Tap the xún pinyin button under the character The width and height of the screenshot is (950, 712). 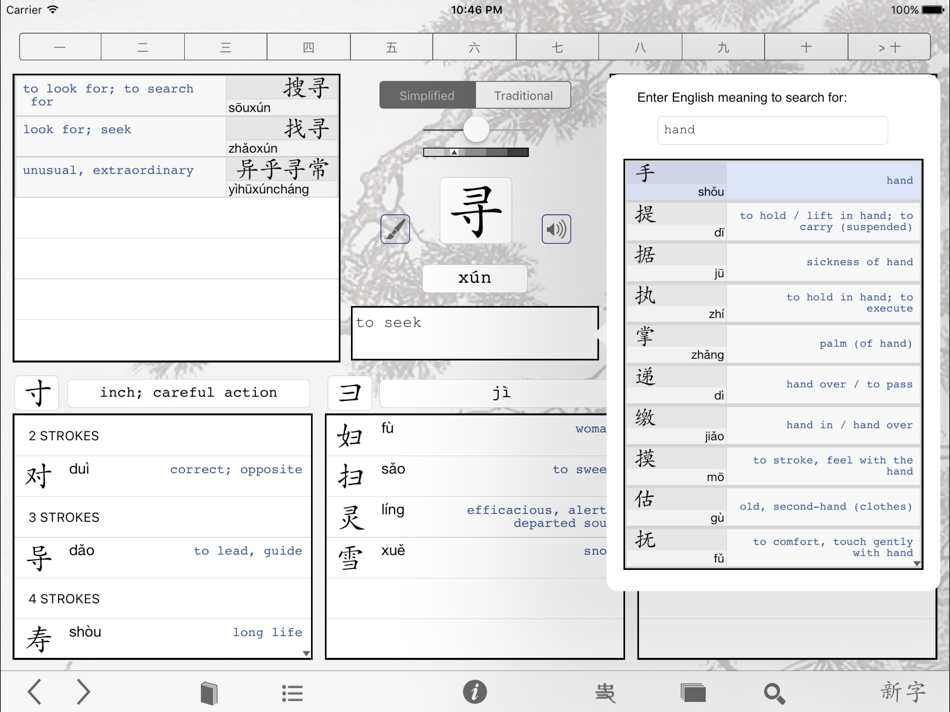pyautogui.click(x=474, y=278)
